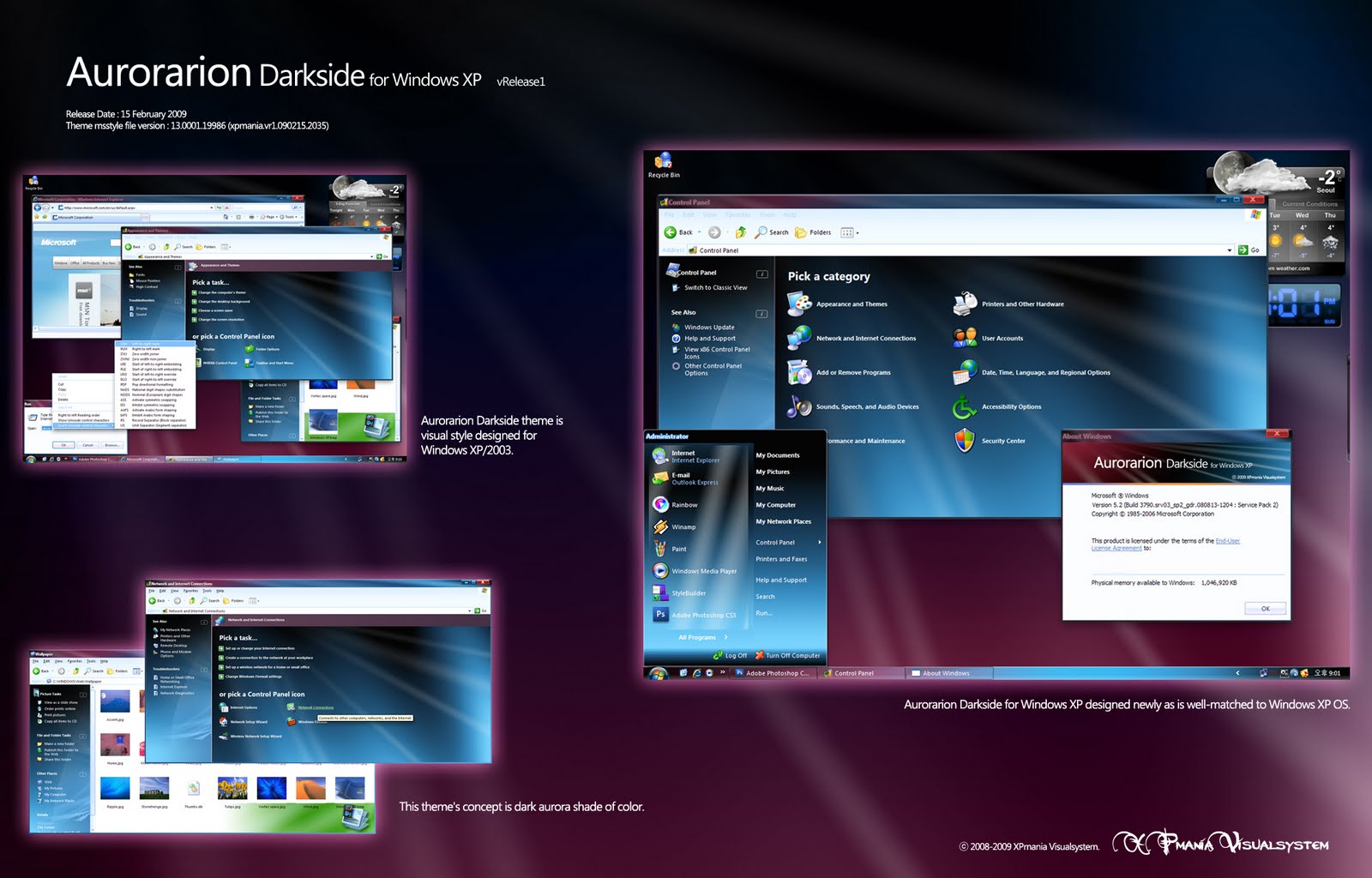Click the Start orb on the taskbar
This screenshot has width=1372, height=878.
click(x=659, y=674)
